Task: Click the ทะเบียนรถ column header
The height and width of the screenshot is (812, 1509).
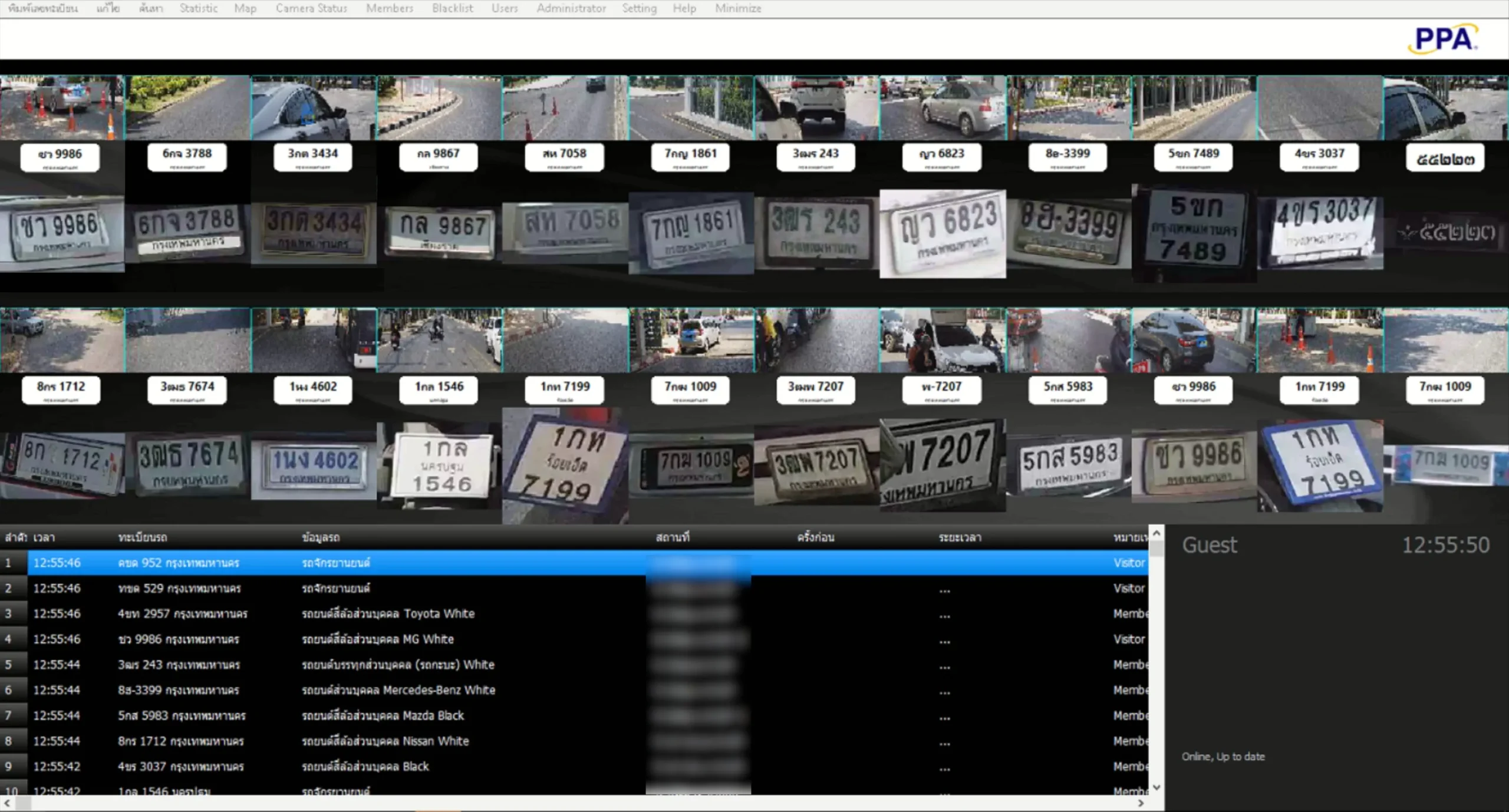Action: pyautogui.click(x=143, y=537)
